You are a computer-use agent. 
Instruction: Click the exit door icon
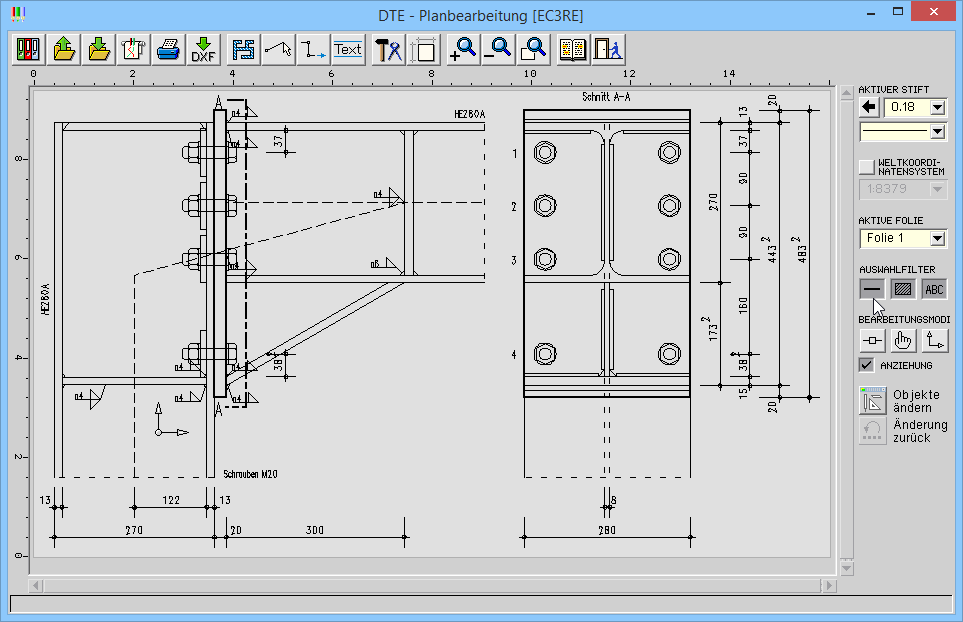608,49
